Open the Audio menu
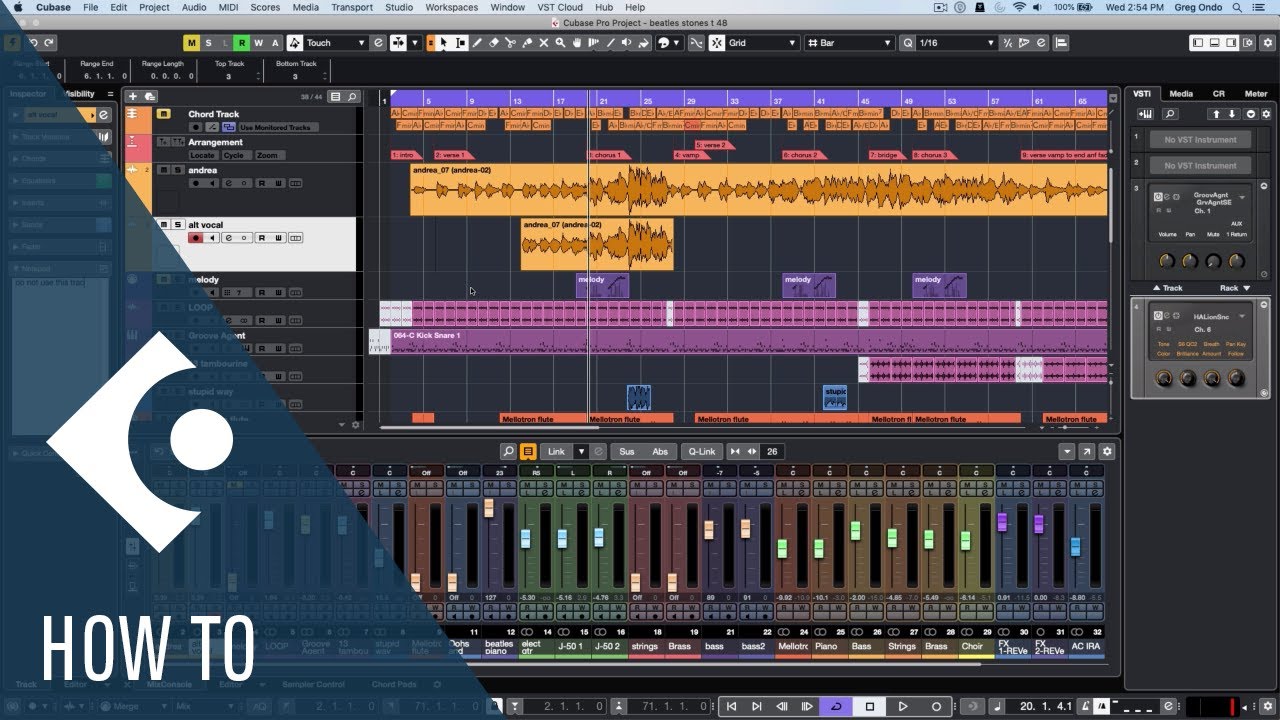 coord(194,7)
